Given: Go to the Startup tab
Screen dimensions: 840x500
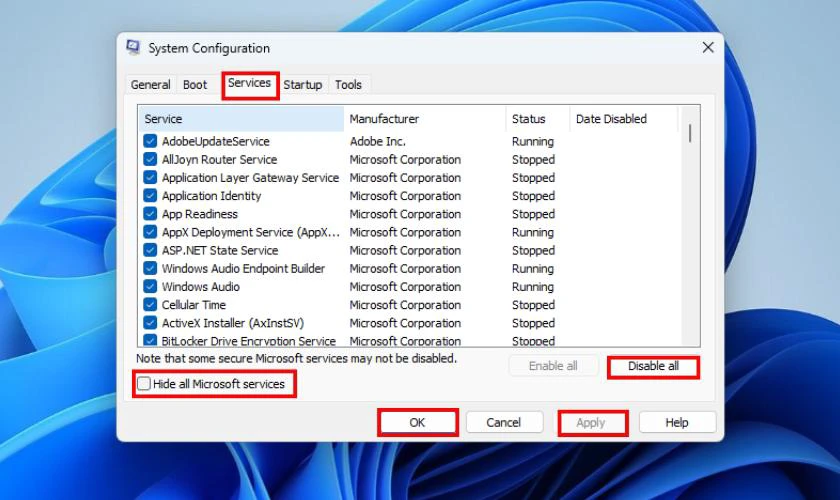Looking at the screenshot, I should click(x=303, y=85).
